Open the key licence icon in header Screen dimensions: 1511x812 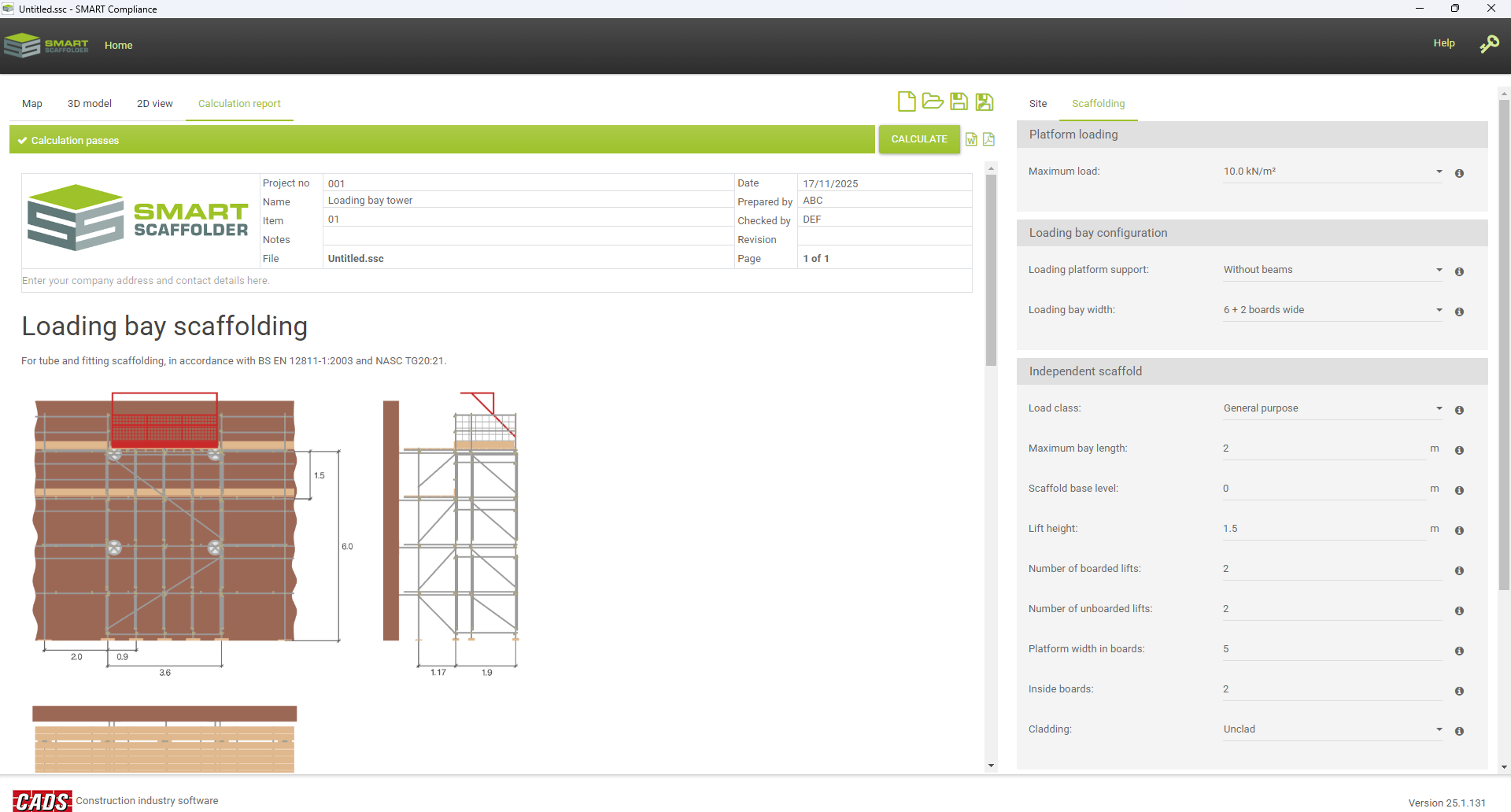[x=1489, y=44]
